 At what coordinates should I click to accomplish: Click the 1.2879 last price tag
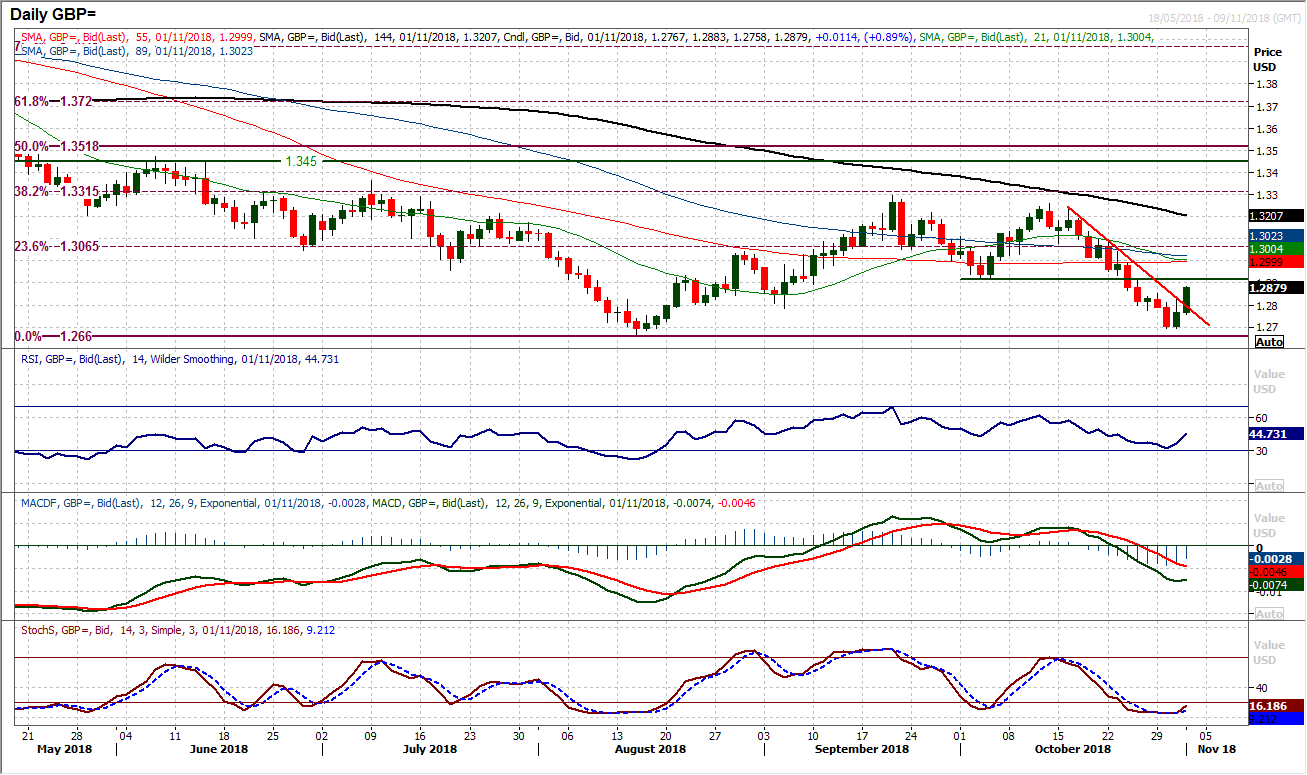(x=1276, y=288)
